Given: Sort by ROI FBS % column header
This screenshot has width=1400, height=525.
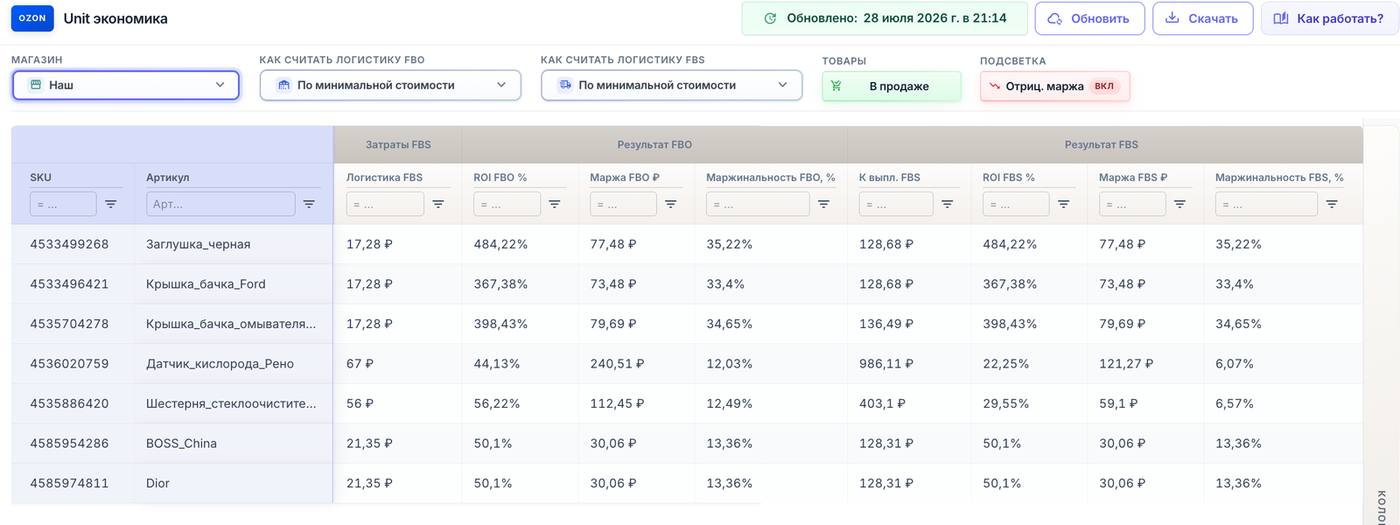Looking at the screenshot, I should (x=1008, y=177).
